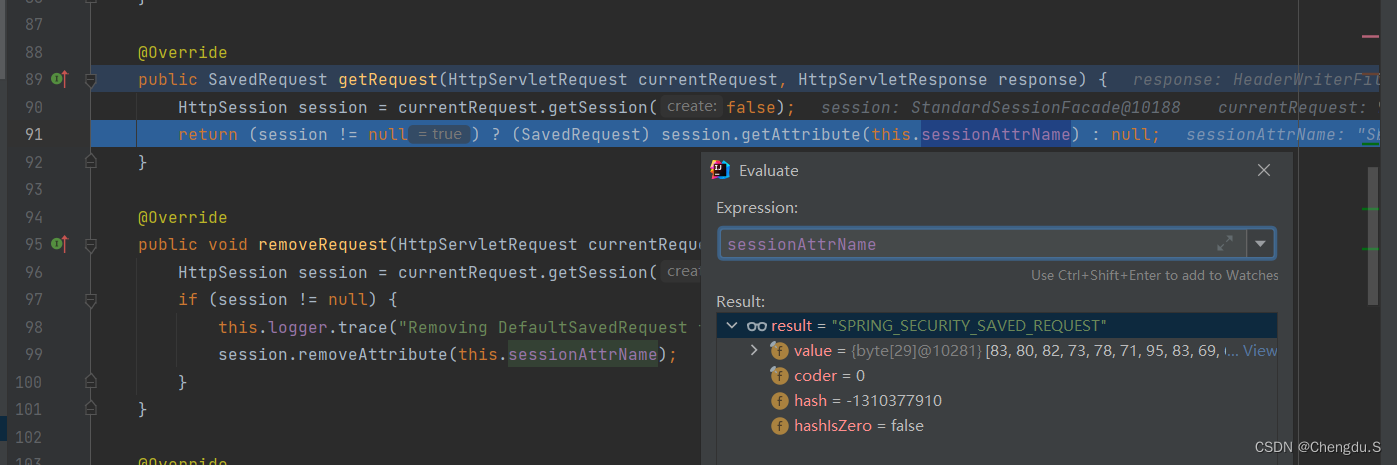
Task: Click the "Use Ctrl+Shift+Enter to add to Watches" hint
Action: click(x=1155, y=275)
